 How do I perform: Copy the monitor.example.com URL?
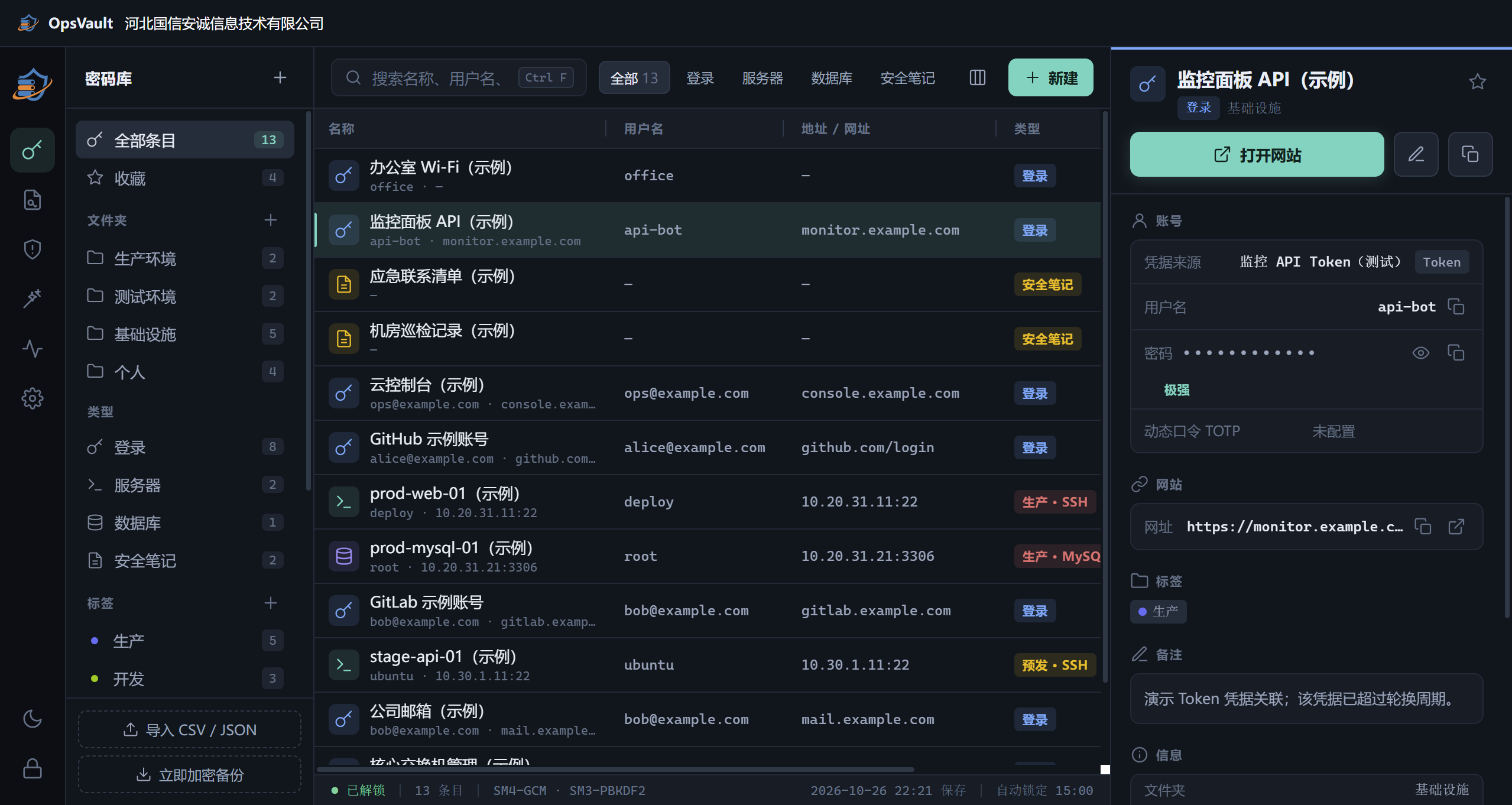(x=1423, y=526)
